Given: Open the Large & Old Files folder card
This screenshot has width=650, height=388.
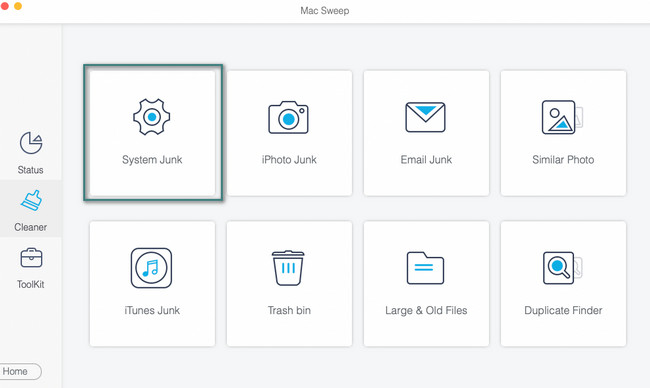Looking at the screenshot, I should pyautogui.click(x=426, y=284).
